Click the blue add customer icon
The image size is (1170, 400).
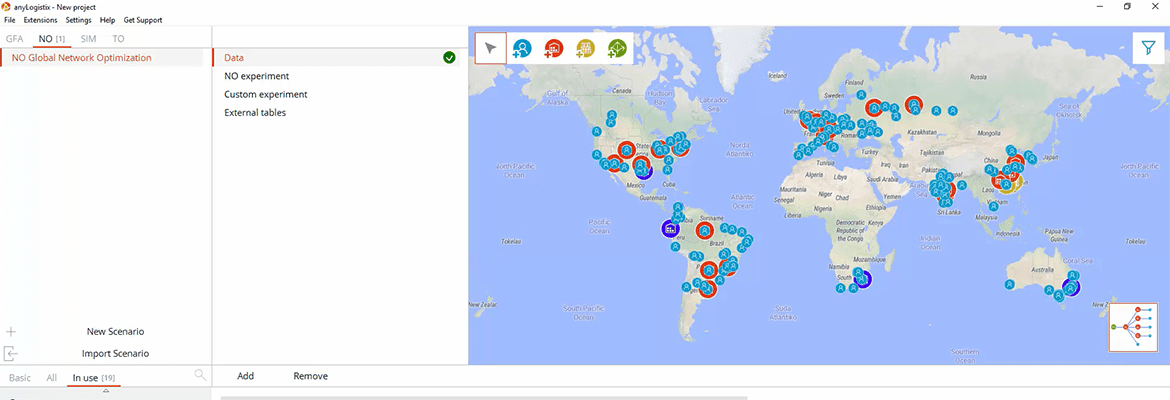522,48
